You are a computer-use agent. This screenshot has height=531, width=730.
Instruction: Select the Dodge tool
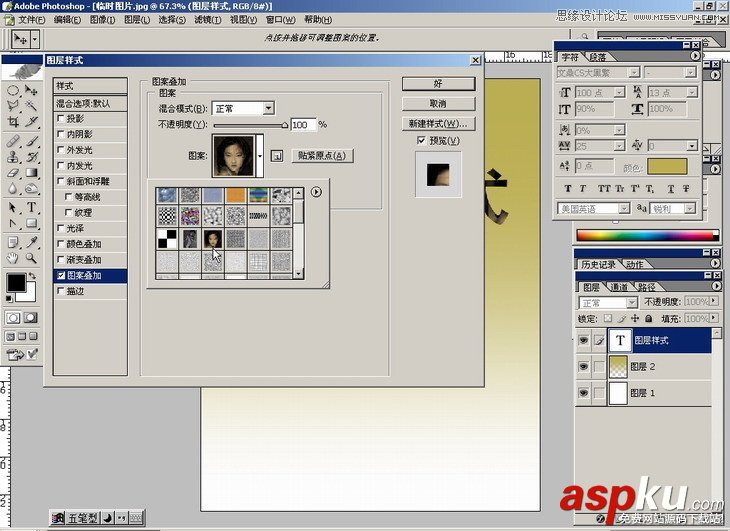coord(31,188)
